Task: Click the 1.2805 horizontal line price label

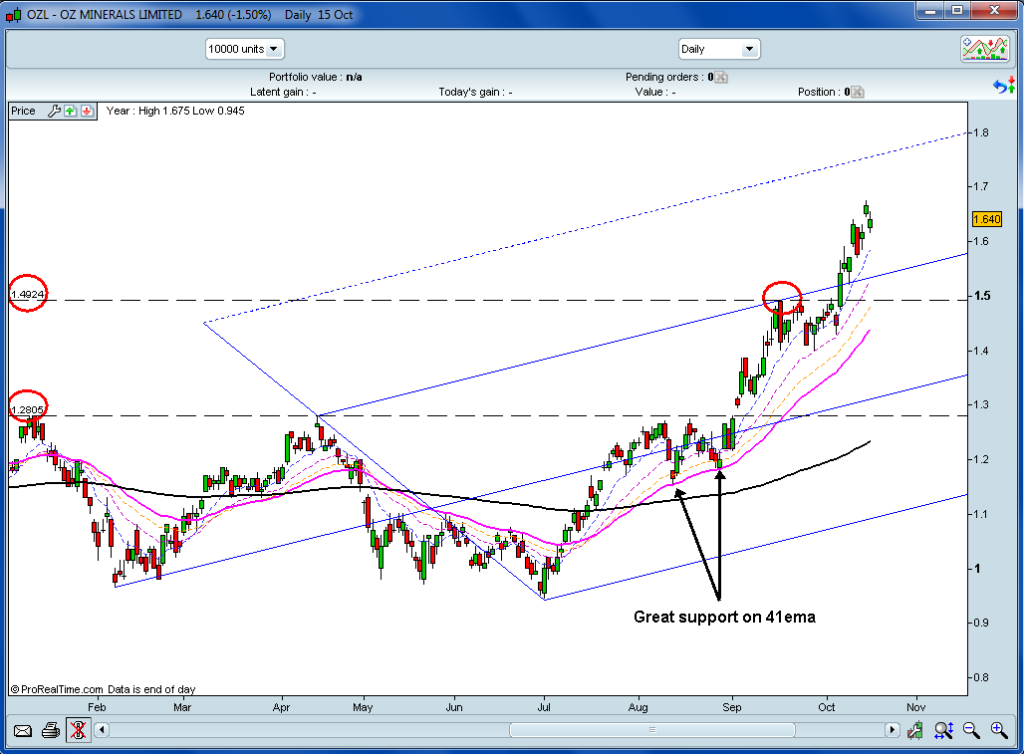Action: click(27, 410)
